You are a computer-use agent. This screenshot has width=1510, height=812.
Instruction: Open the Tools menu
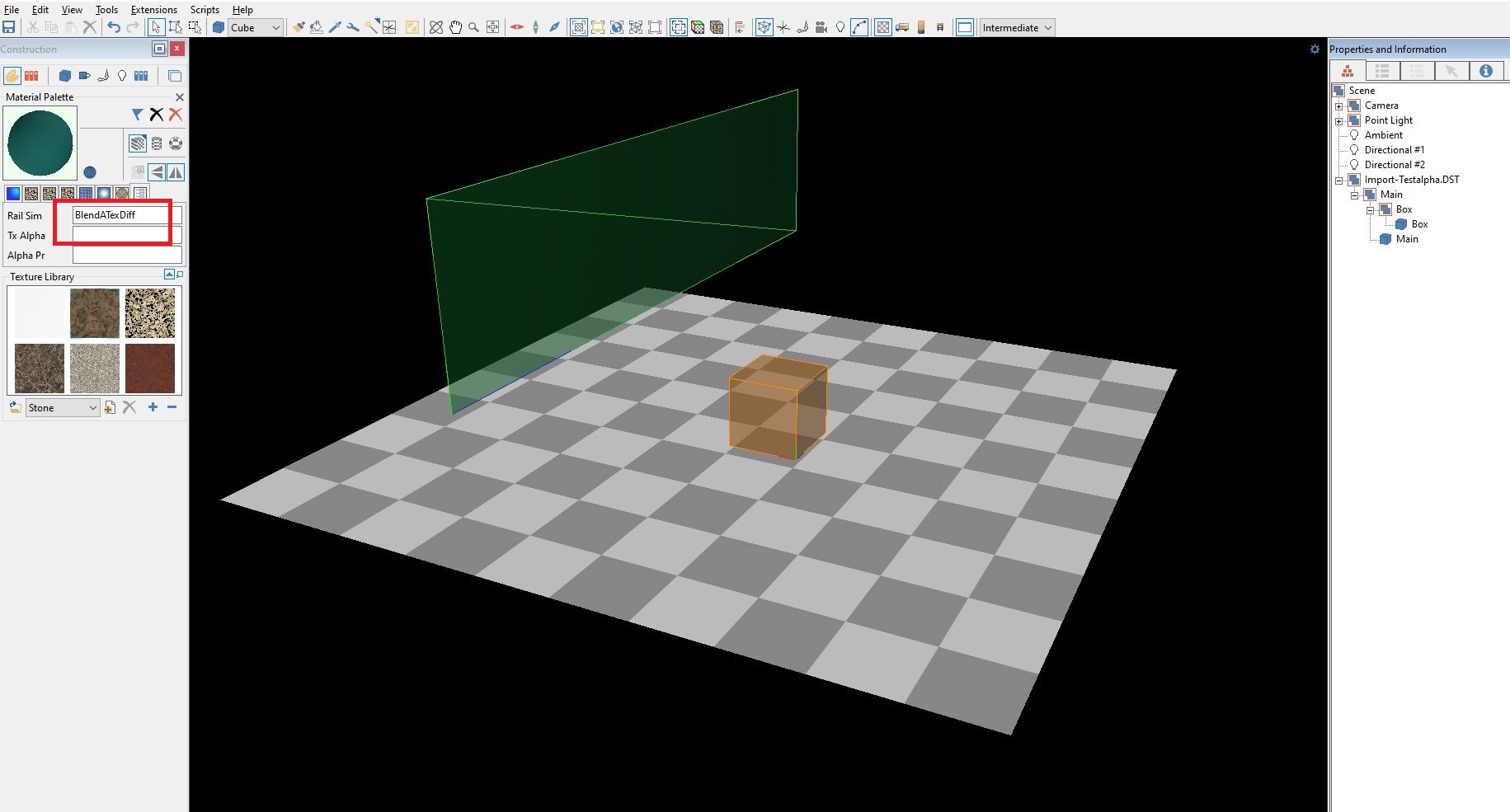(106, 10)
